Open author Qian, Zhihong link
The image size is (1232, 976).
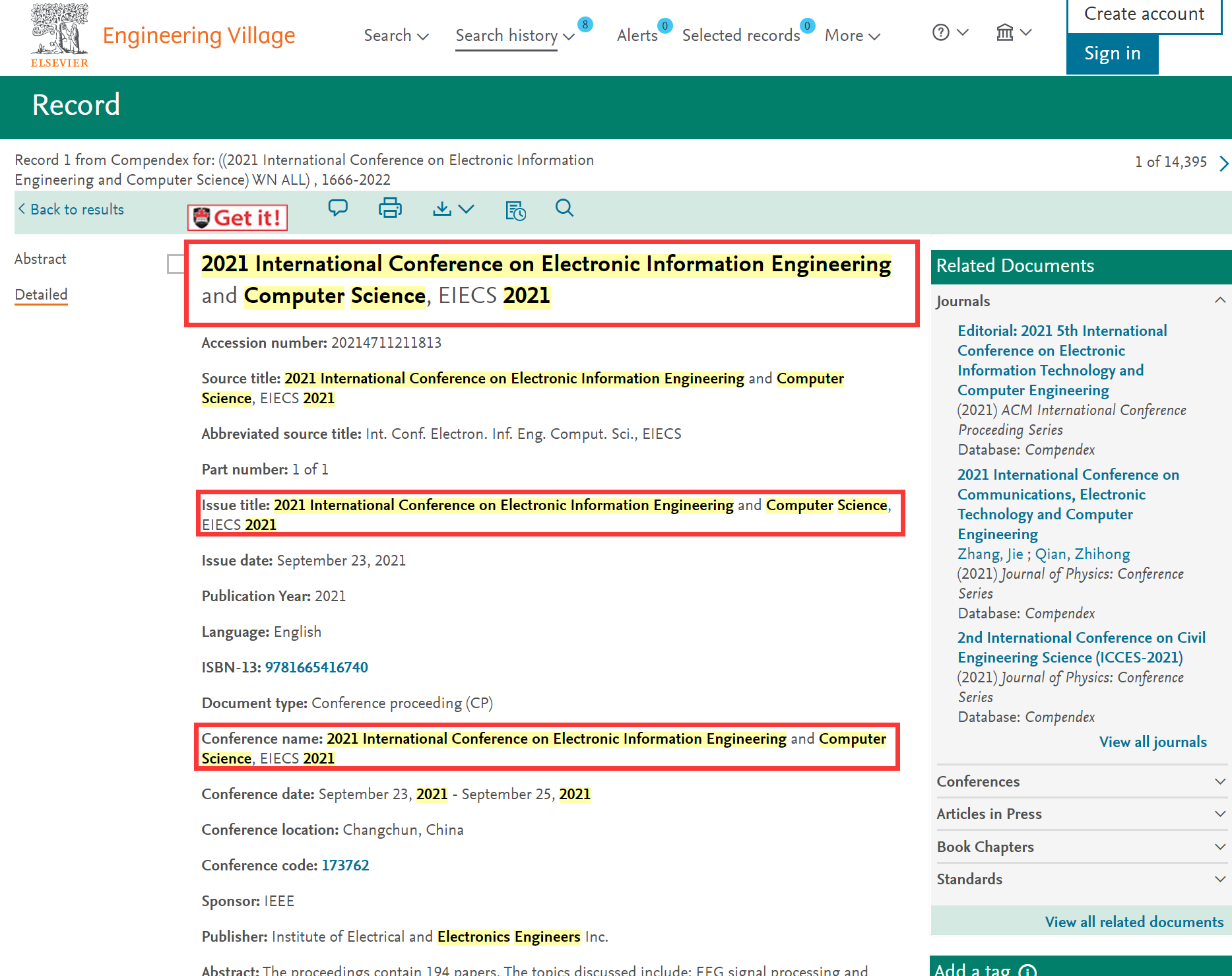1082,554
